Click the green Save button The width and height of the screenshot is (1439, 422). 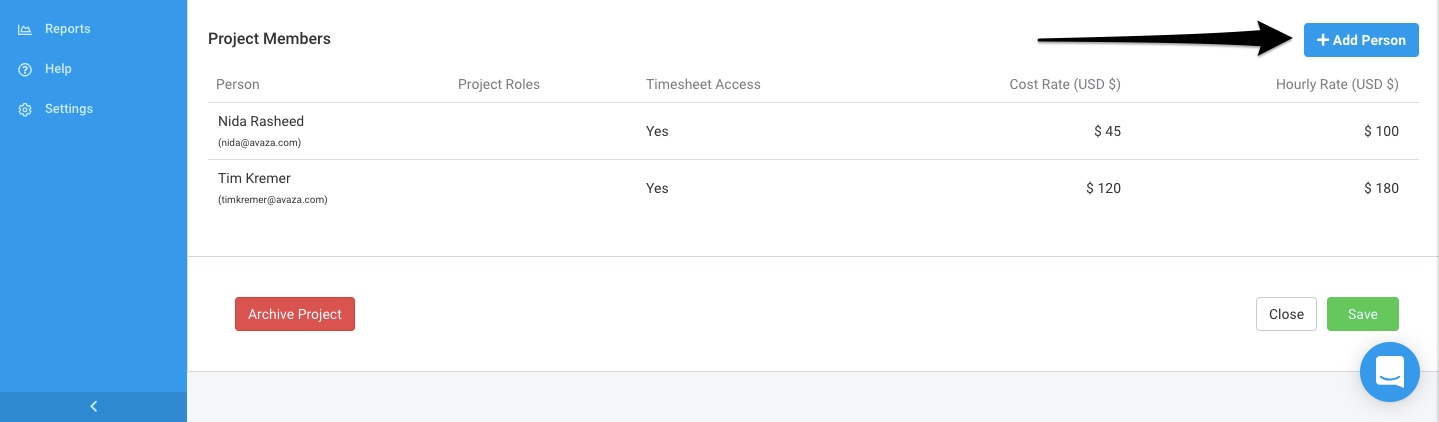[1362, 314]
